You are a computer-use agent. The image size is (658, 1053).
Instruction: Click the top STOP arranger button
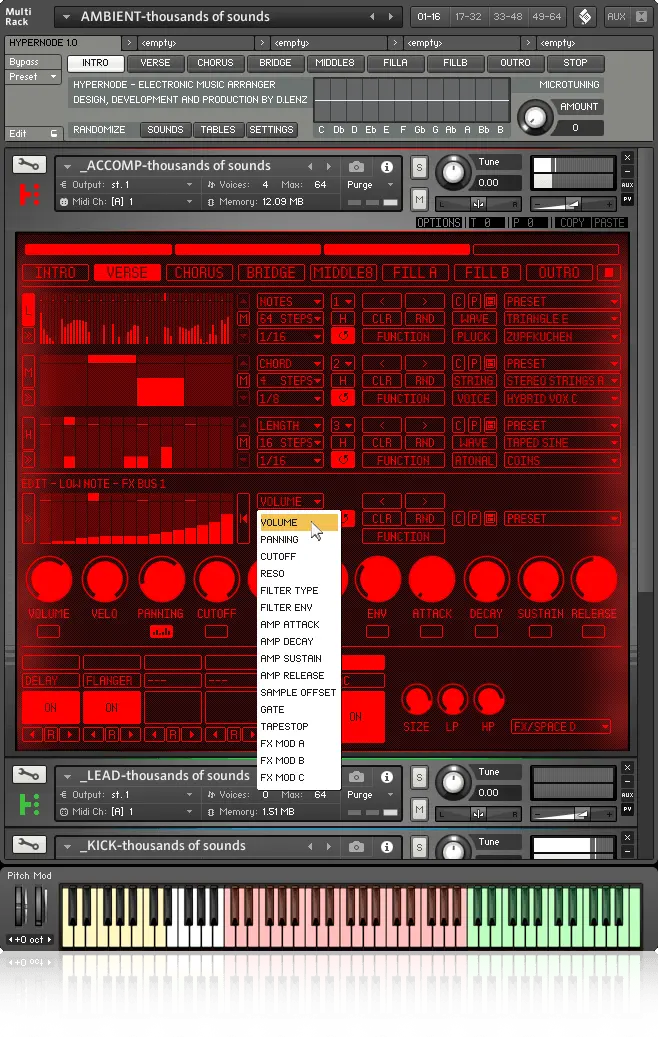575,63
